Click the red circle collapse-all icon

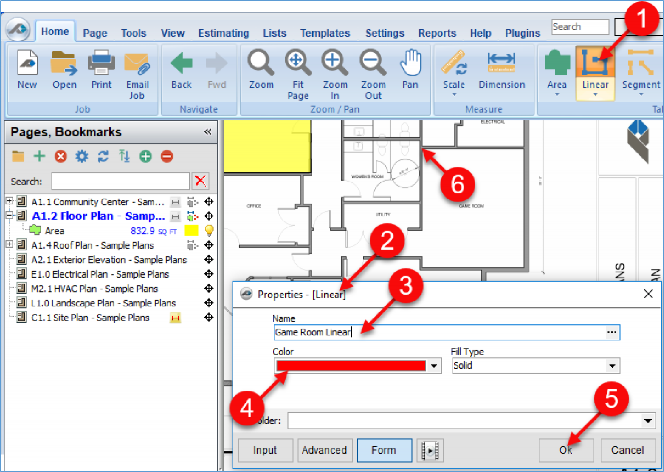point(167,157)
